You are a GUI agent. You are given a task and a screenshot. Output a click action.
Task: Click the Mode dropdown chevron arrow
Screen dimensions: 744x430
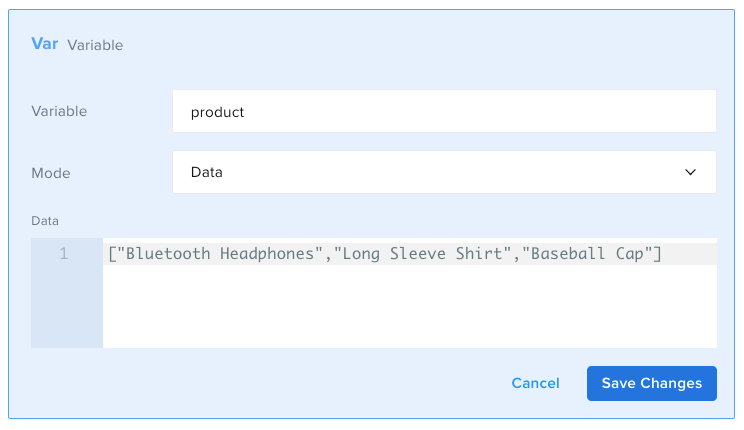(x=690, y=172)
